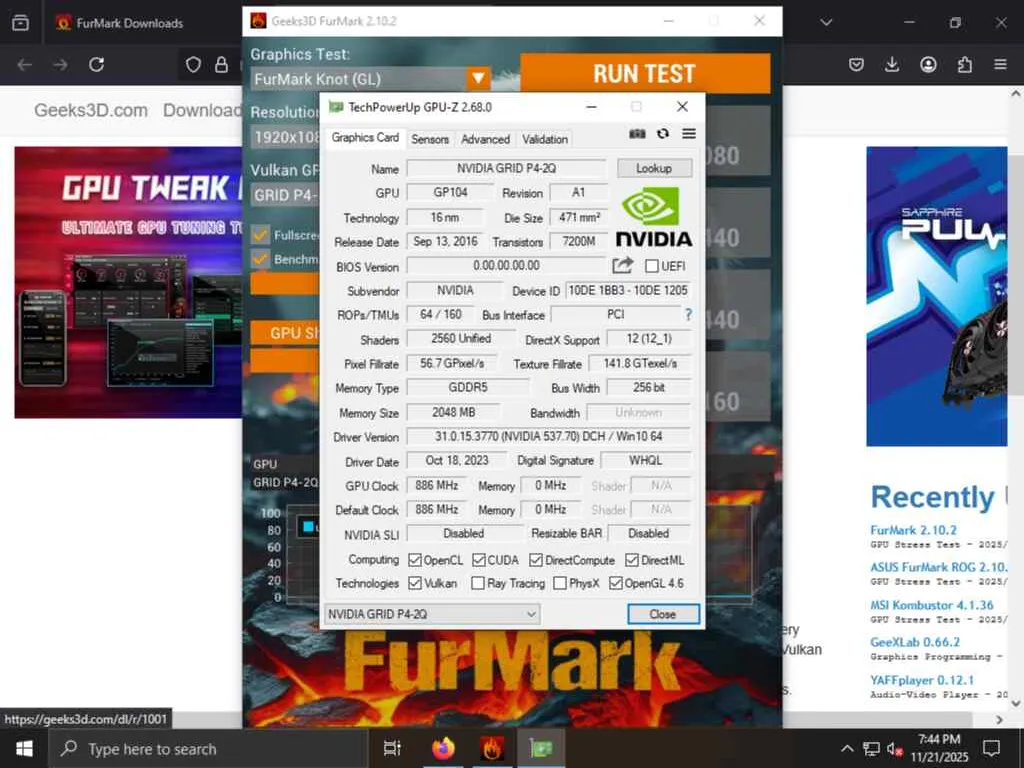Show hidden system tray icons
The width and height of the screenshot is (1024, 768).
pos(846,748)
